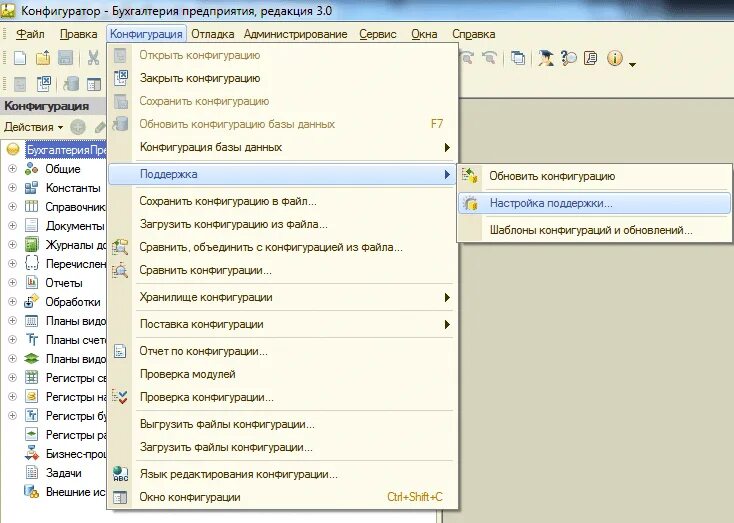Expand the Документы tree node

click(13, 226)
